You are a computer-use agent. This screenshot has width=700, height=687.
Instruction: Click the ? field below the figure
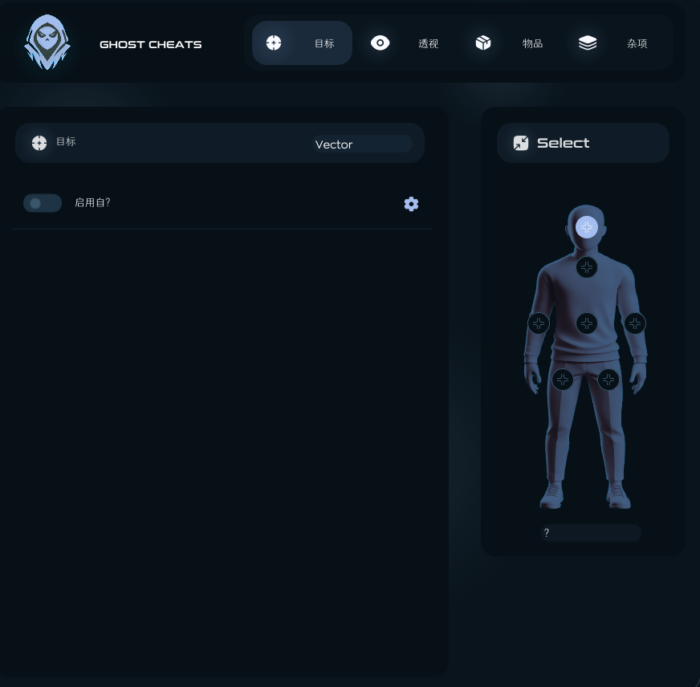591,533
